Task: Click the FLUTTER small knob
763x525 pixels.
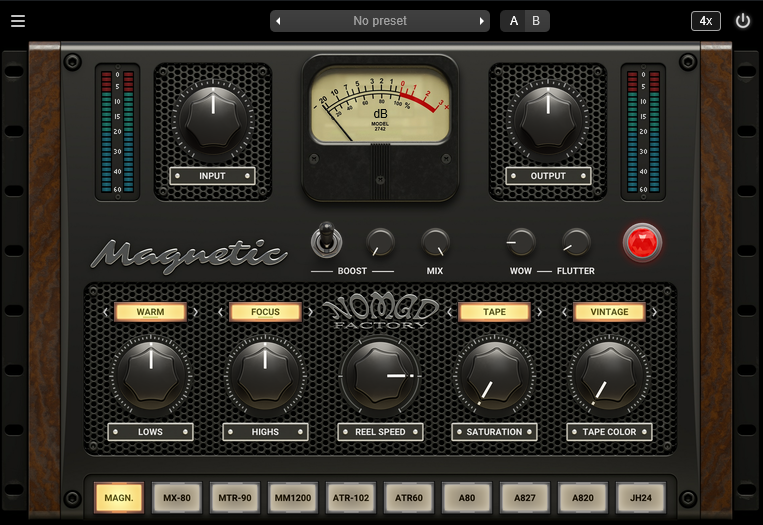Action: click(x=576, y=242)
